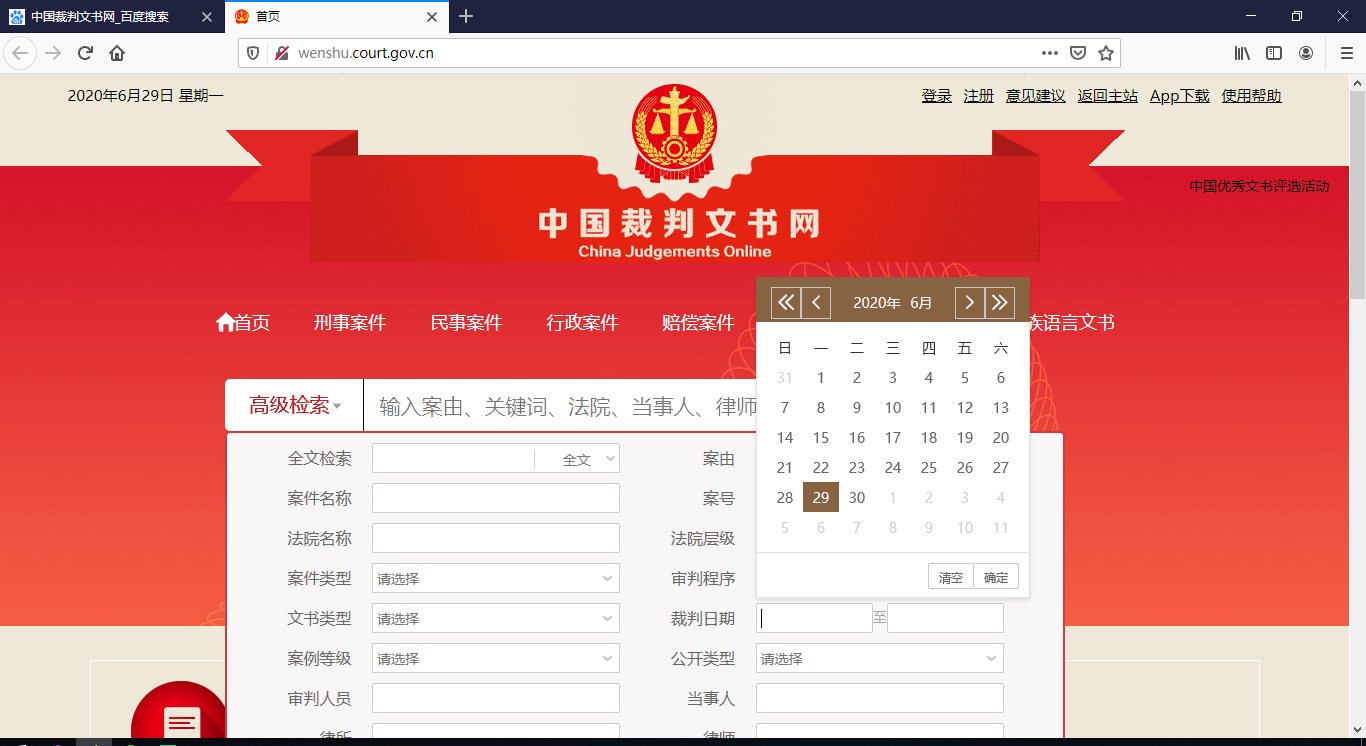Open the browser hamburger menu

(1345, 52)
